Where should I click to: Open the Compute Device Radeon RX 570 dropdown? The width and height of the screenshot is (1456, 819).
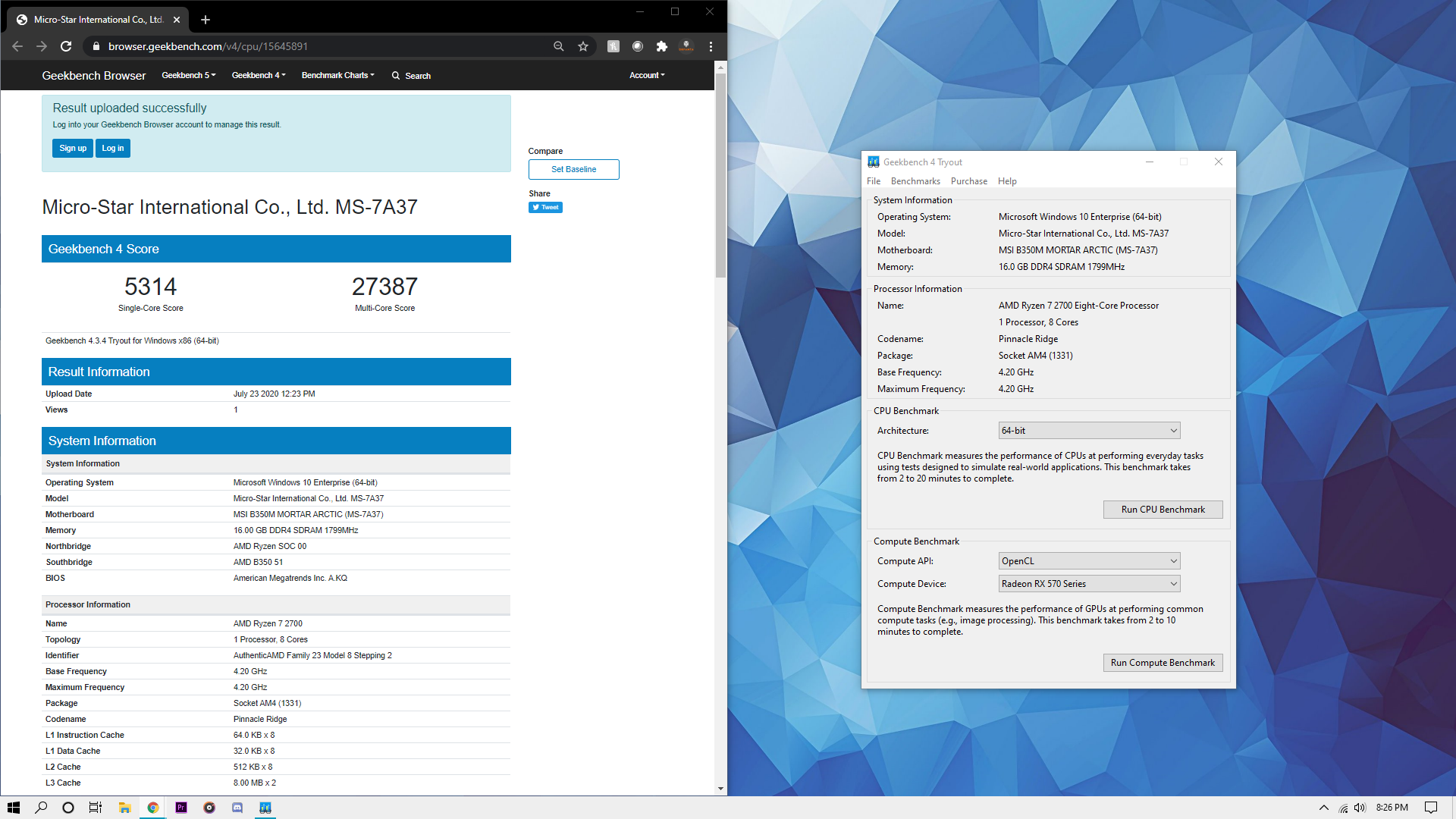coord(1089,584)
